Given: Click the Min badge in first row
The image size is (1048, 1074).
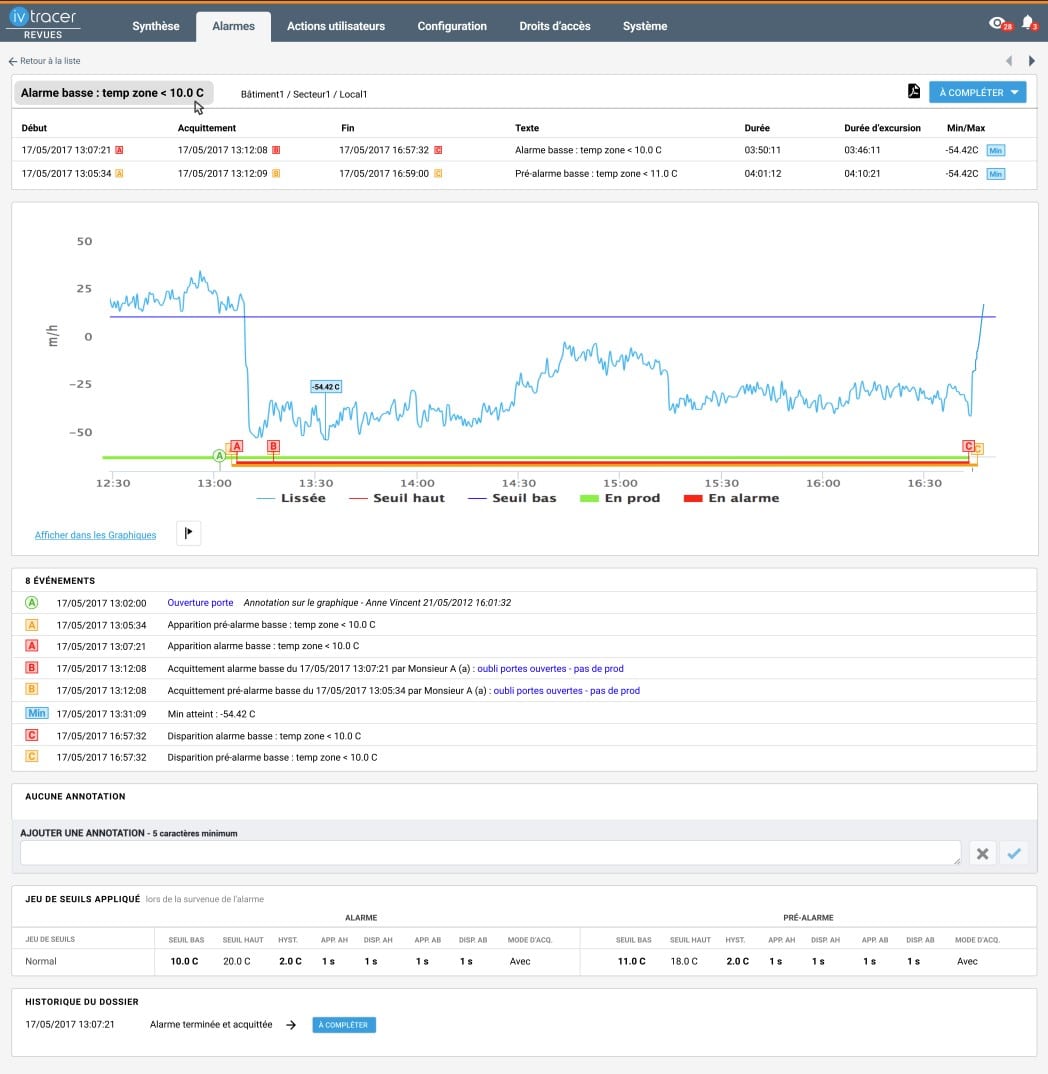Looking at the screenshot, I should click(x=995, y=150).
